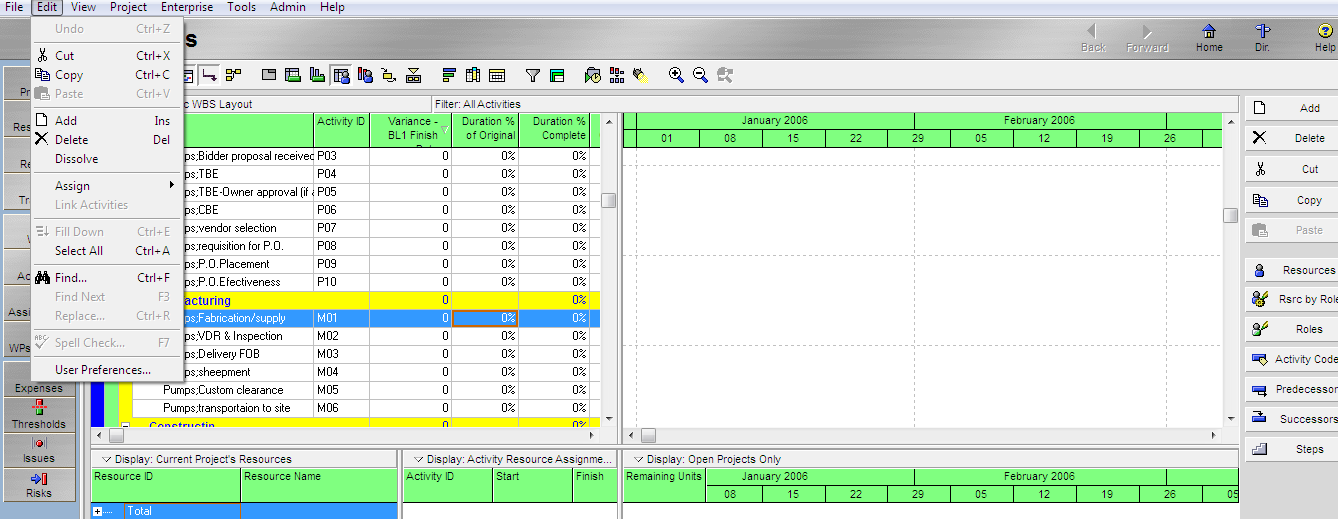
Task: Click the Zoom Out magnifier icon
Action: point(700,75)
